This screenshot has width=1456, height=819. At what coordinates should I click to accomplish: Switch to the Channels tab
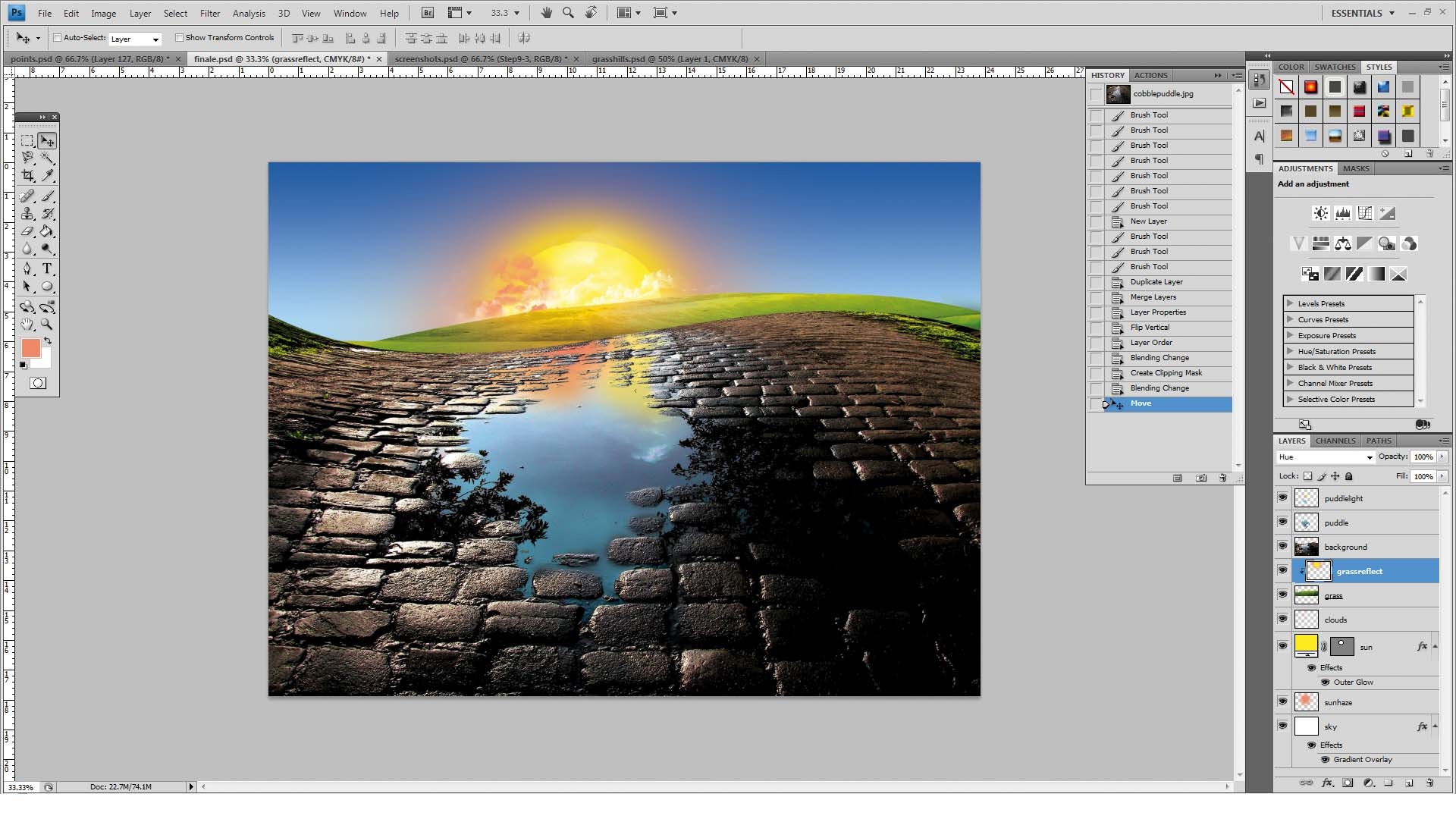pyautogui.click(x=1335, y=441)
